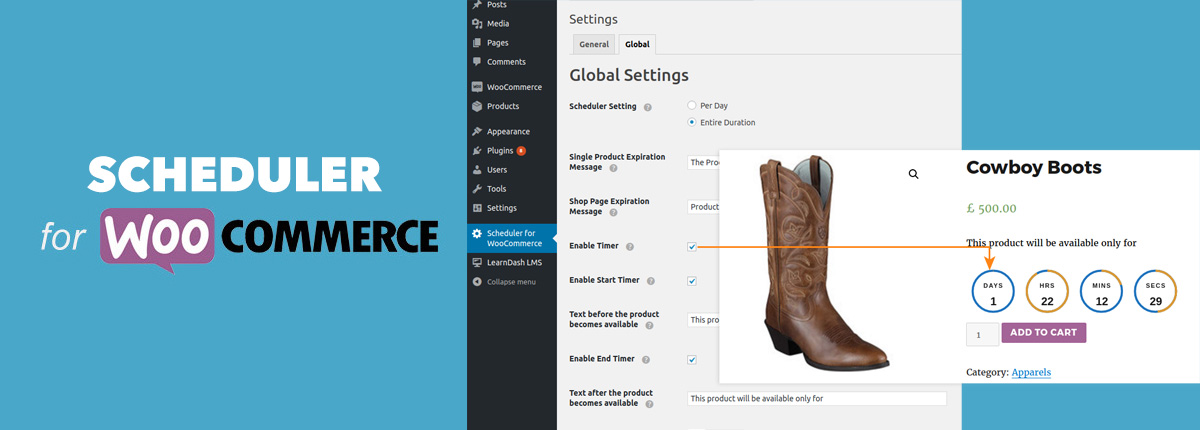
Task: Click the Collapse menu arrow icon
Action: tap(477, 282)
